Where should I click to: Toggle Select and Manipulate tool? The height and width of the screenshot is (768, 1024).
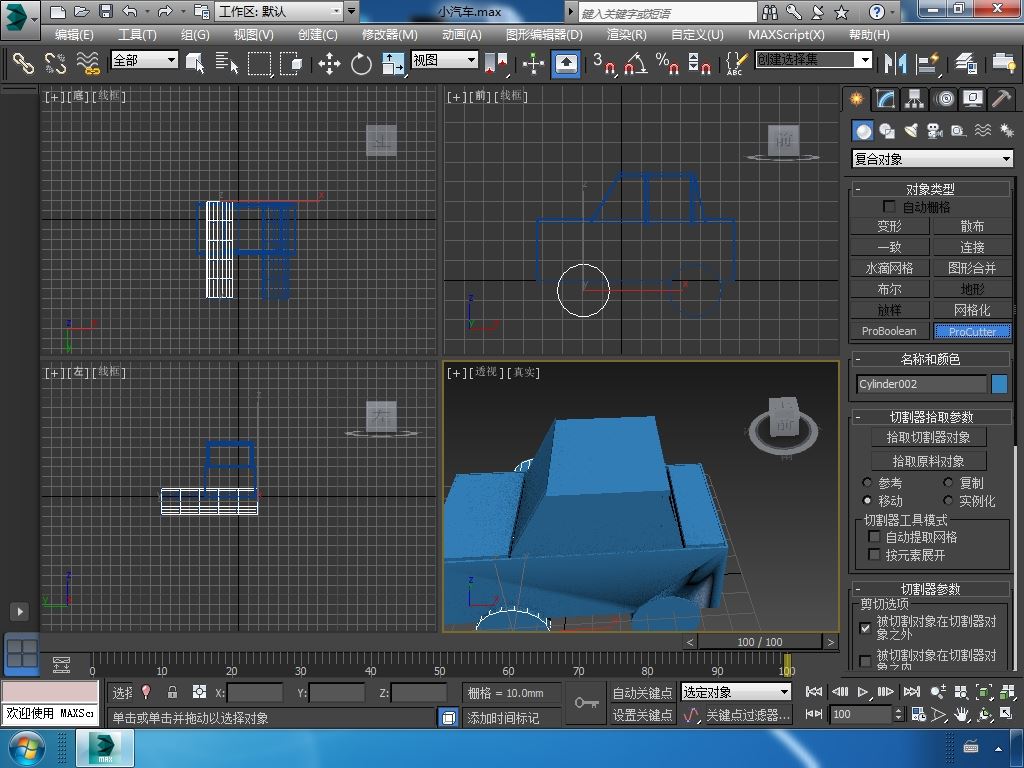(533, 63)
